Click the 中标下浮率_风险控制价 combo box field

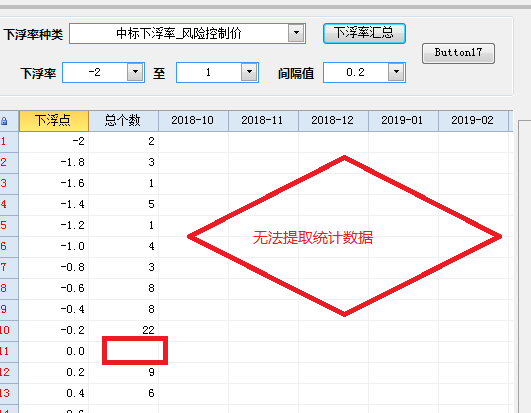point(187,34)
